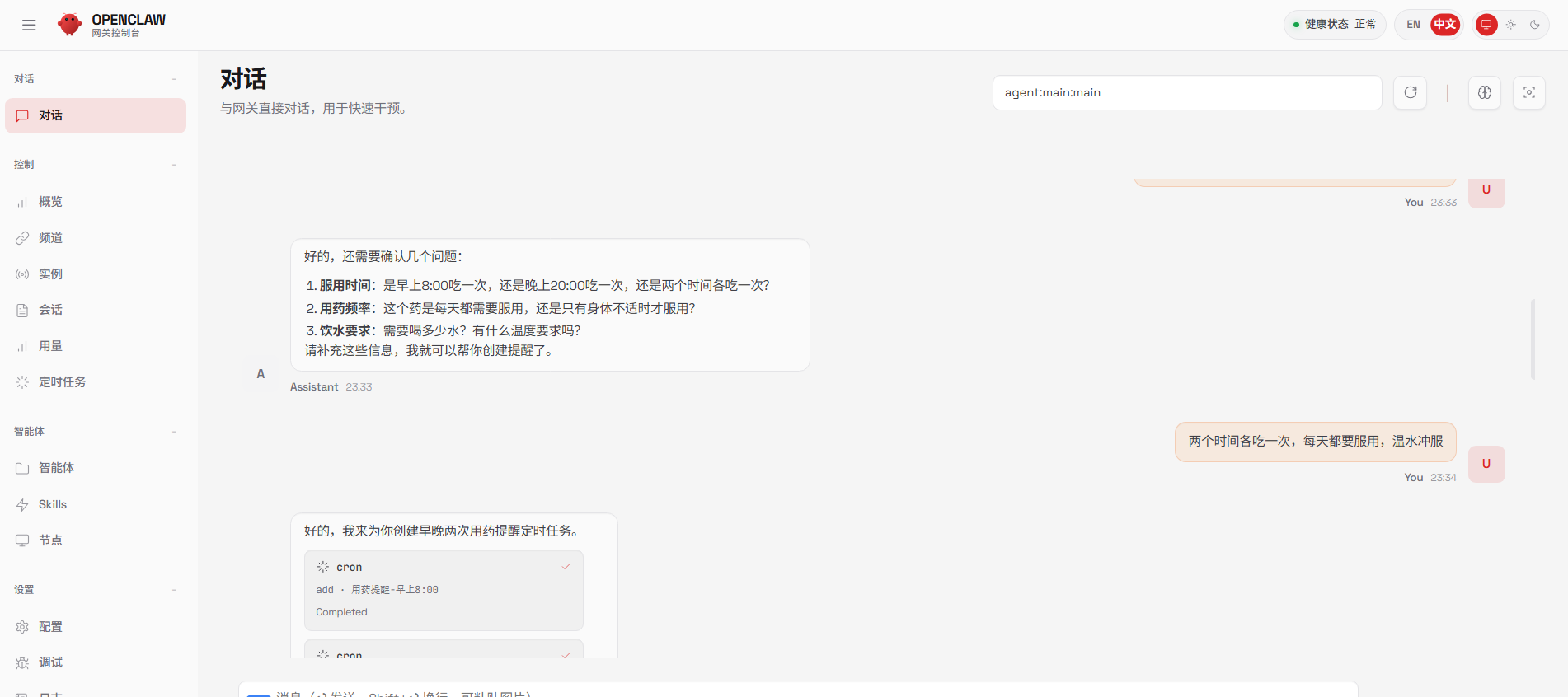
Task: Click the brain thinking toggle icon
Action: pos(1484,92)
